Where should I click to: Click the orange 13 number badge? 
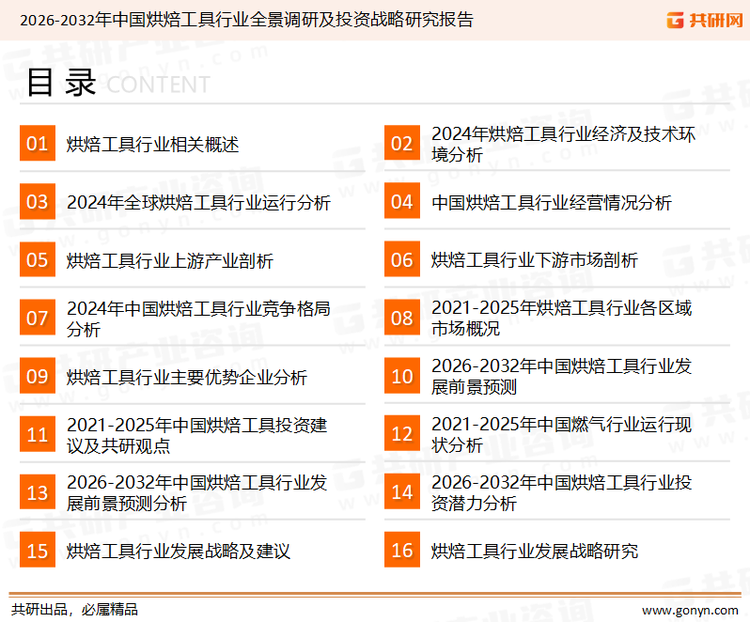(37, 492)
